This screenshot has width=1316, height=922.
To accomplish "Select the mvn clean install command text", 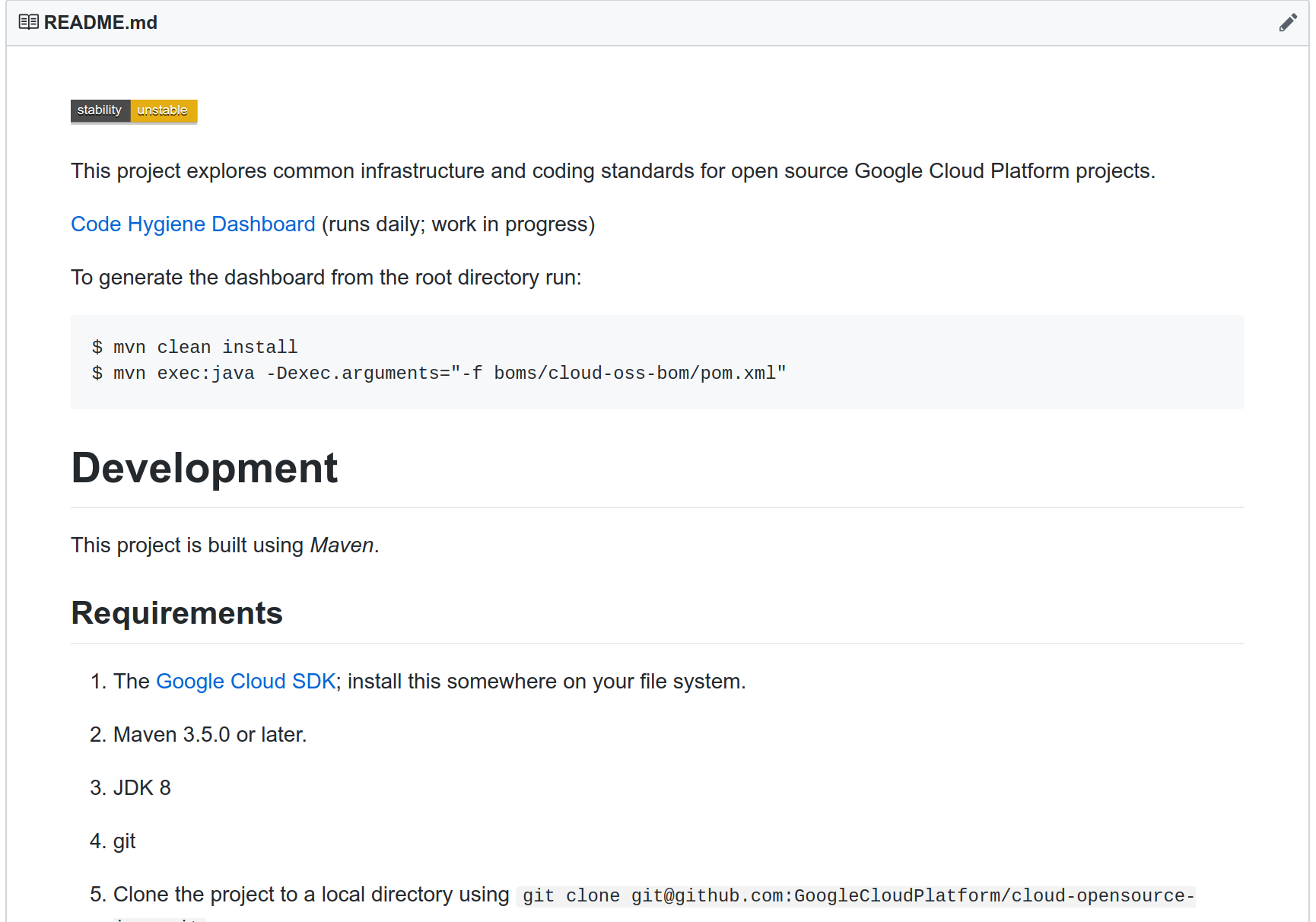I will click(195, 347).
